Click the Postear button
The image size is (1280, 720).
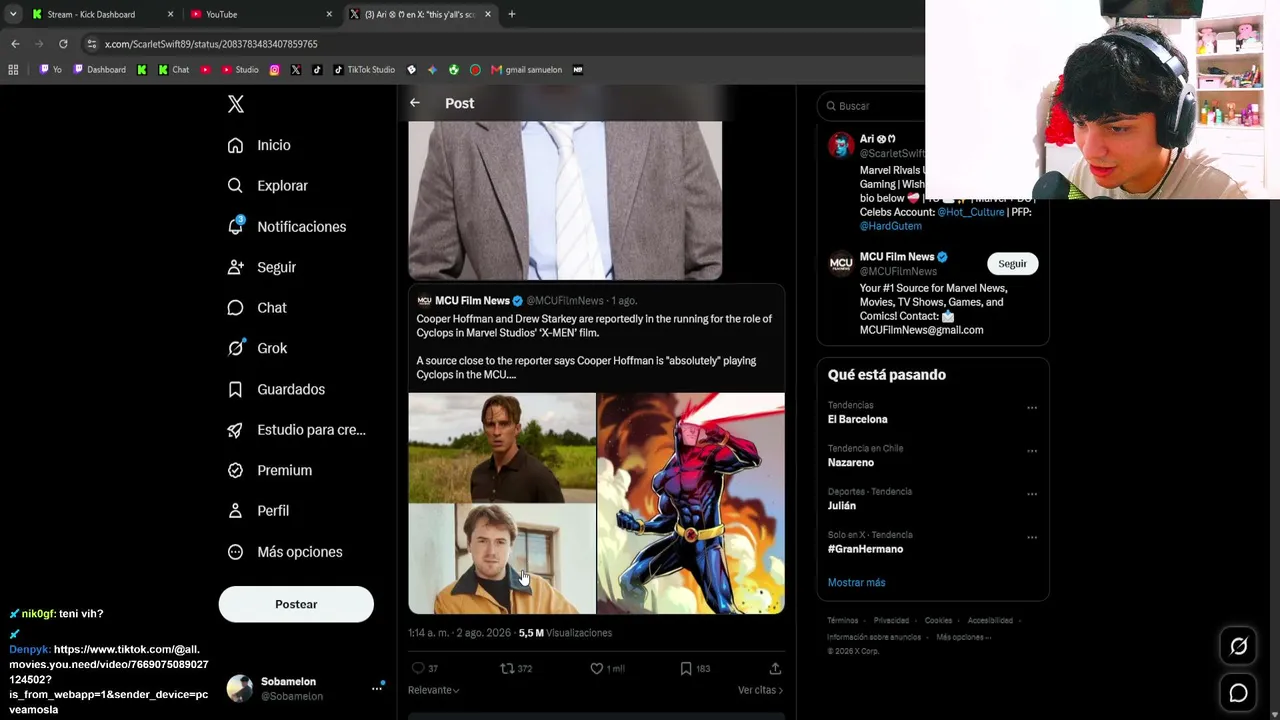tap(296, 604)
